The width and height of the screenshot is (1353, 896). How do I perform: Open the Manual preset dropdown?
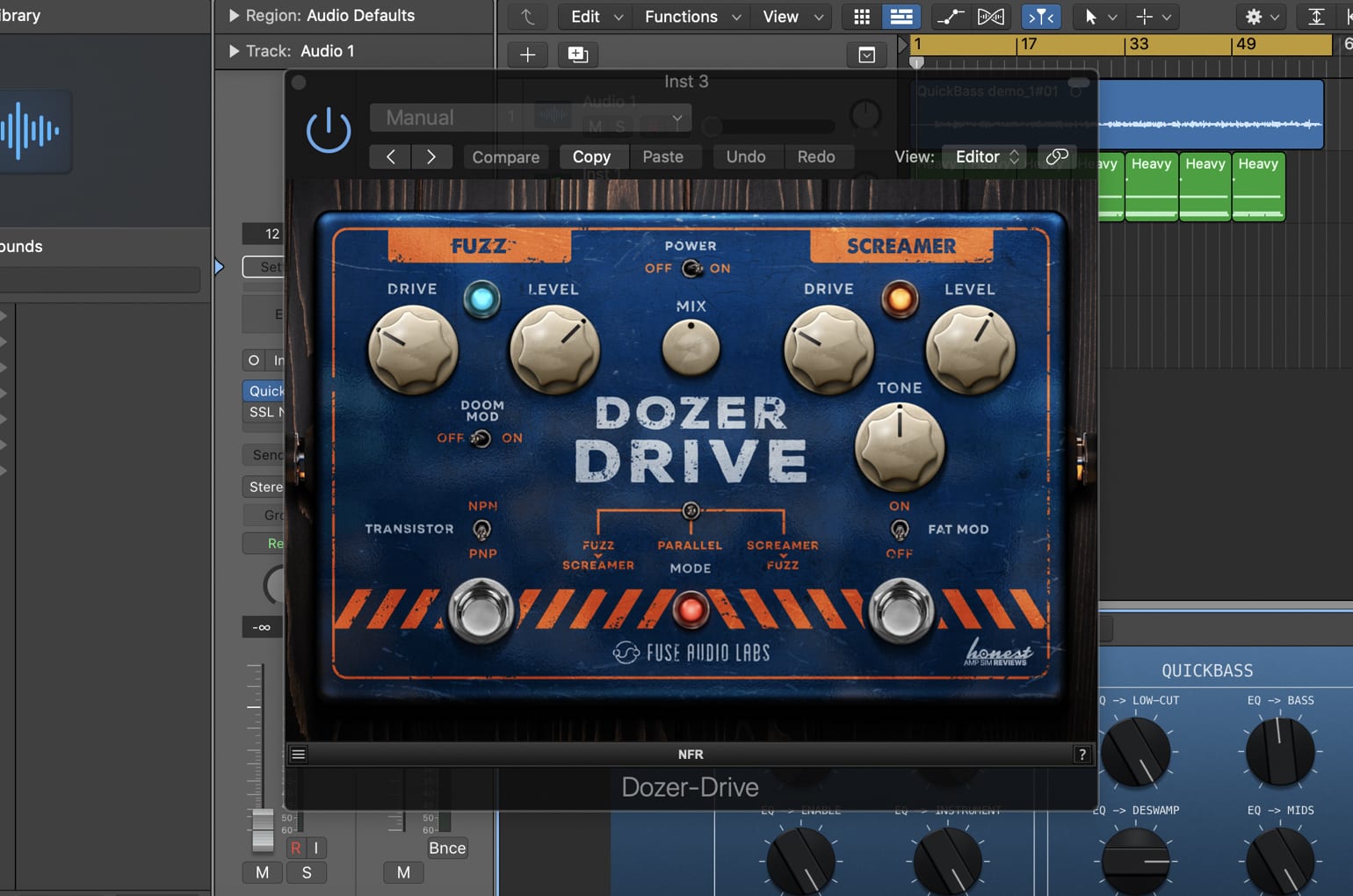pos(531,117)
